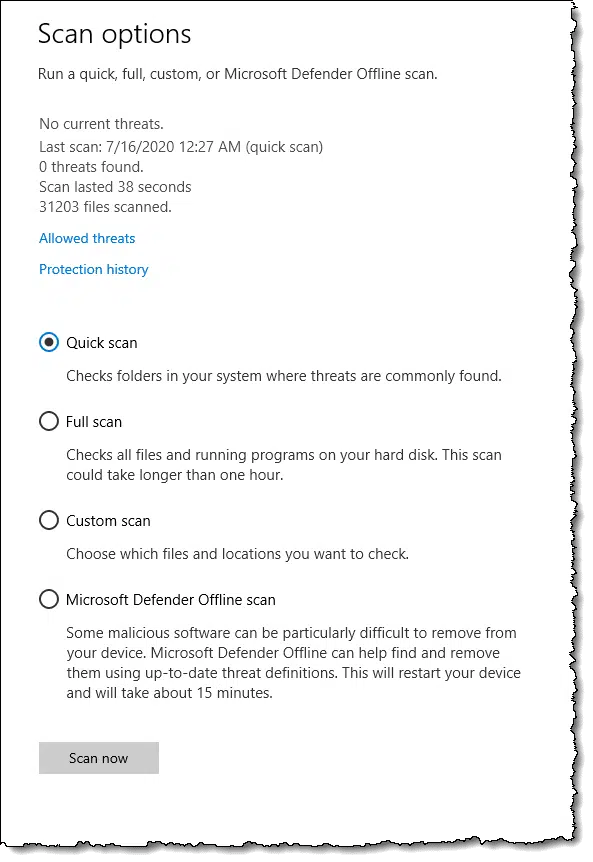Click the 'Scan lasted 38 seconds' text

[x=115, y=187]
